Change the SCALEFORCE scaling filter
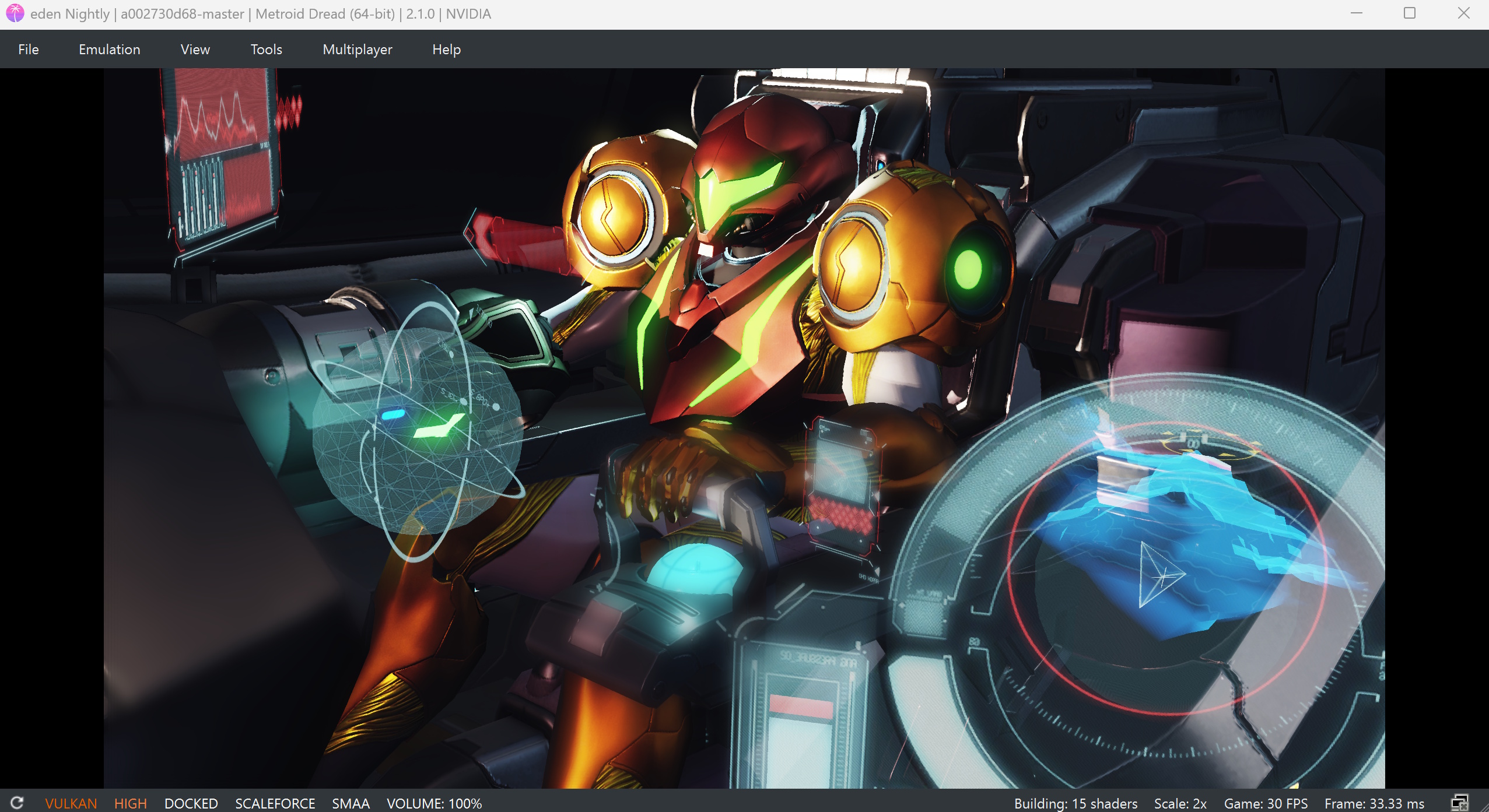This screenshot has width=1489, height=812. pos(275,803)
